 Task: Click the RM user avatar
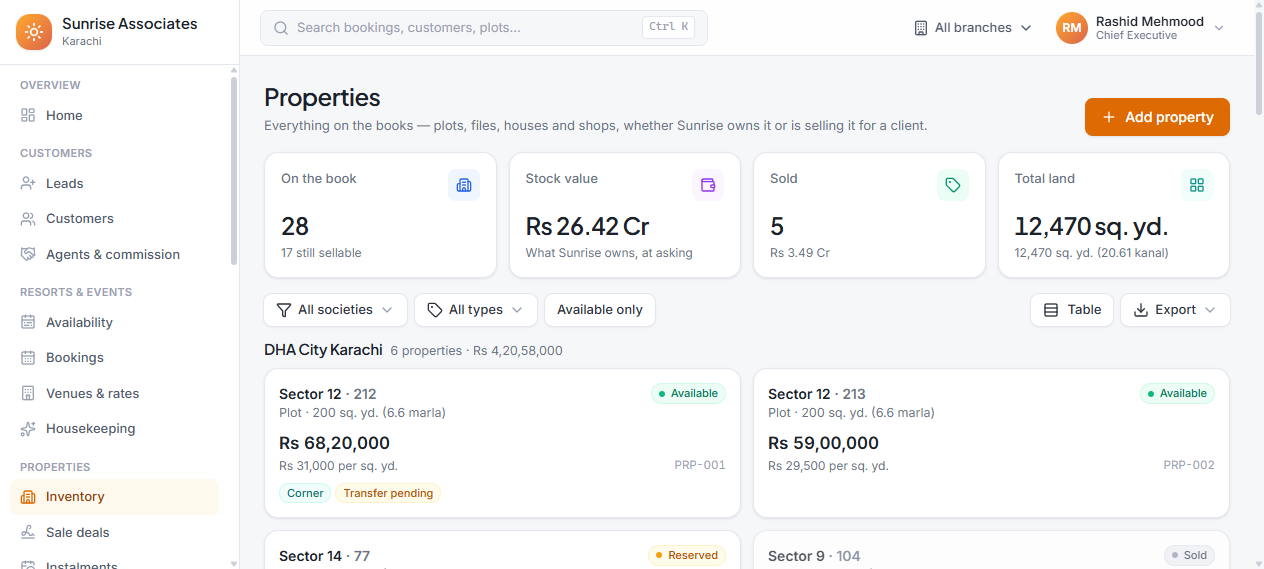(1072, 28)
